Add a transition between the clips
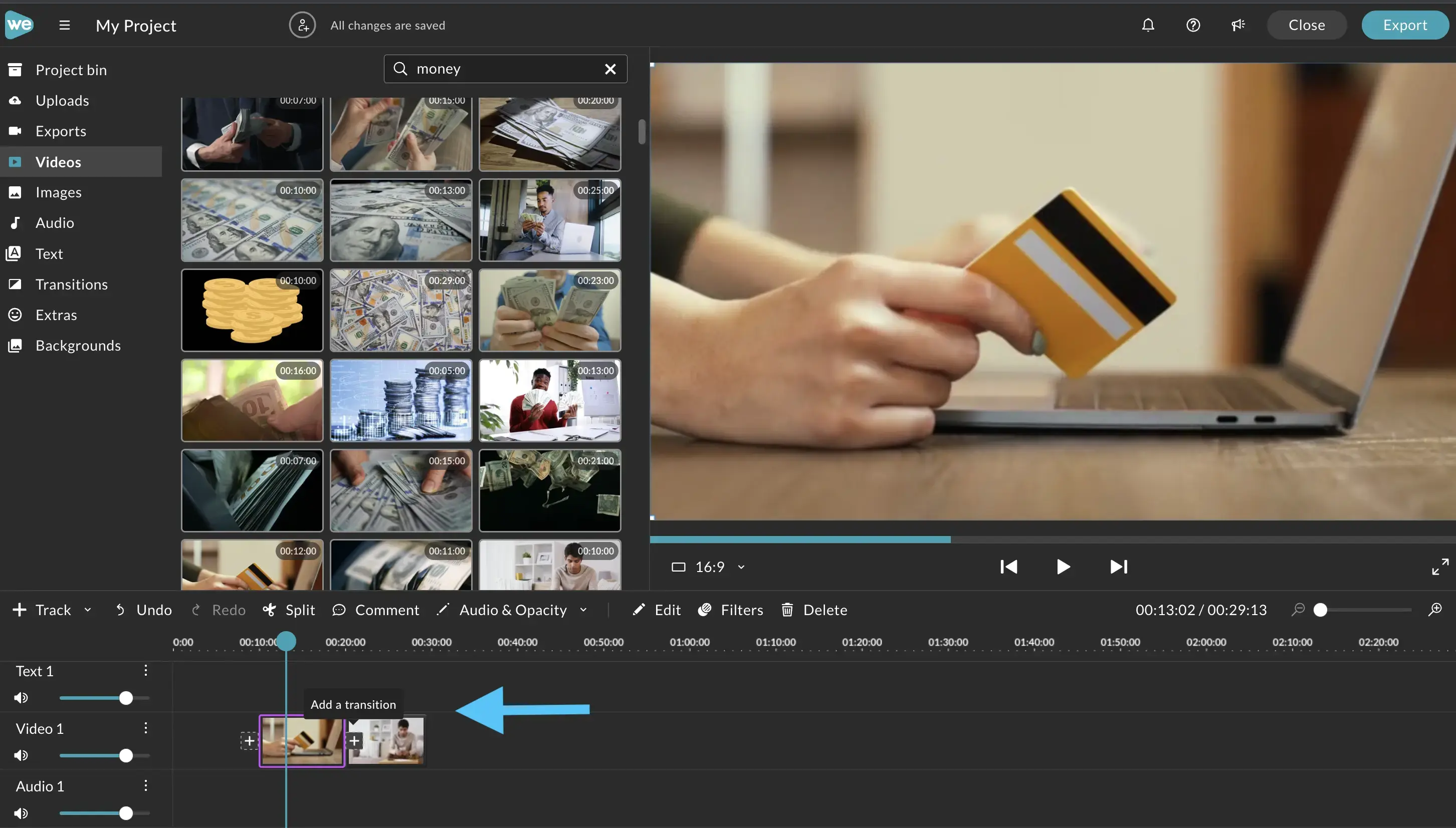 pos(354,740)
